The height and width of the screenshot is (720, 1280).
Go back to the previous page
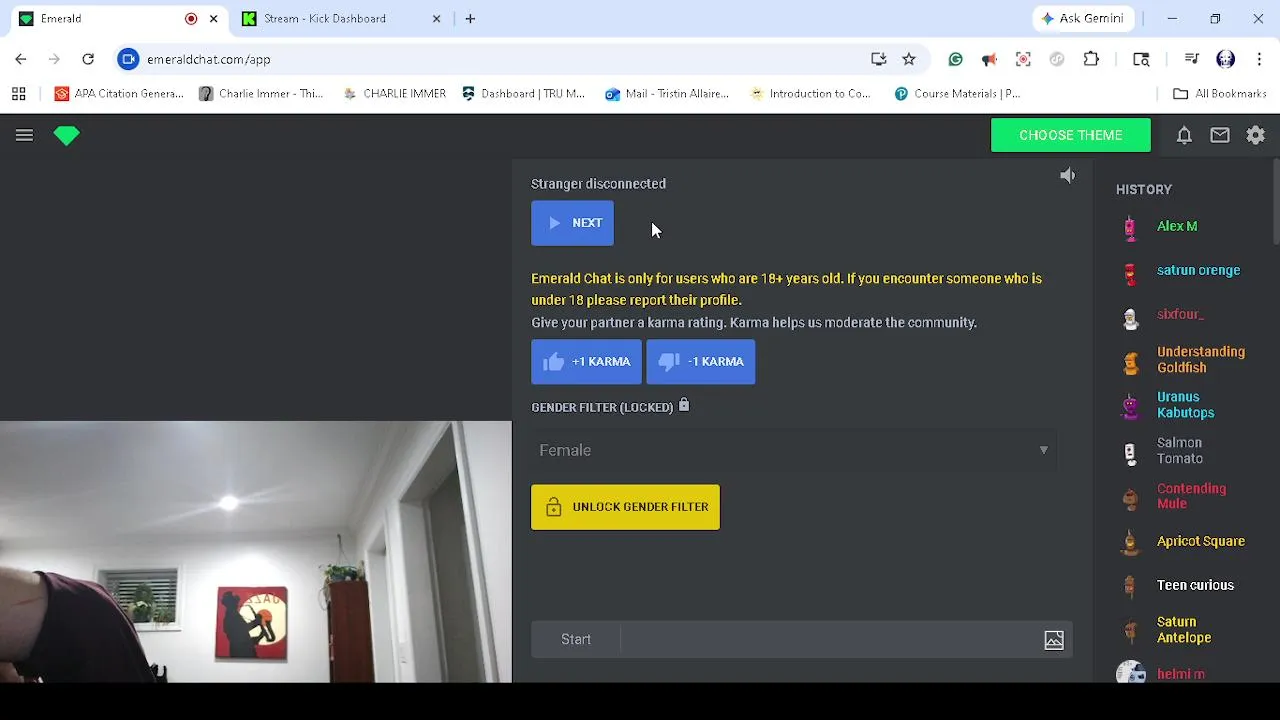pyautogui.click(x=21, y=59)
